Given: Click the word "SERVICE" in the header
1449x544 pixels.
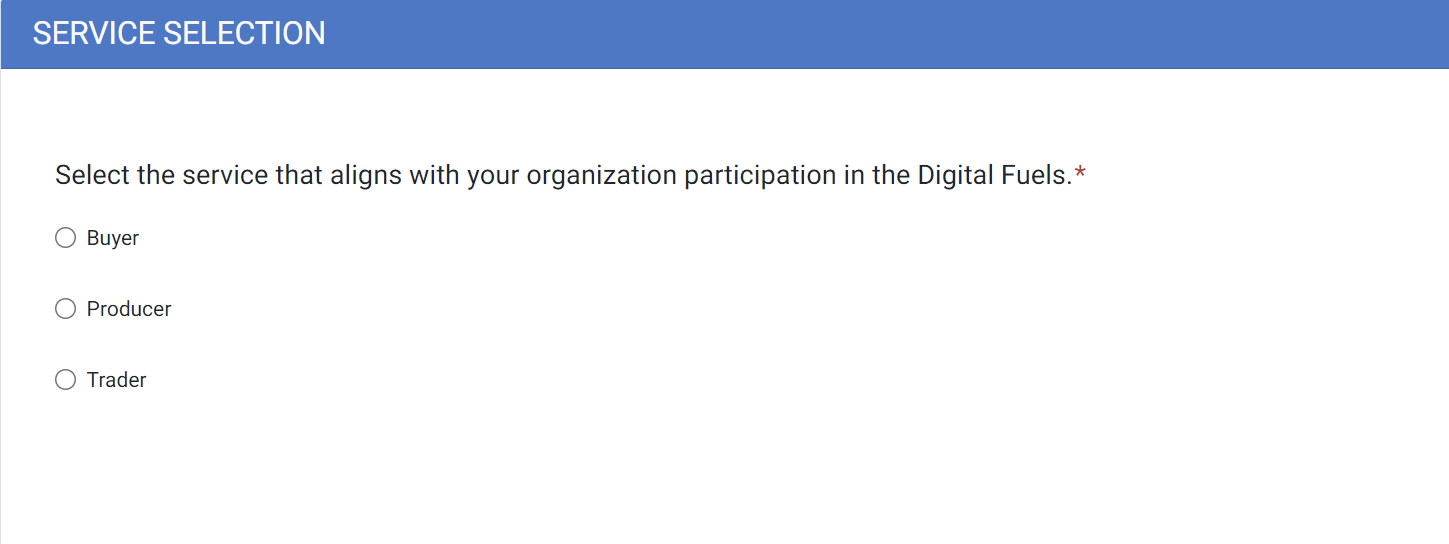Looking at the screenshot, I should 95,33.
